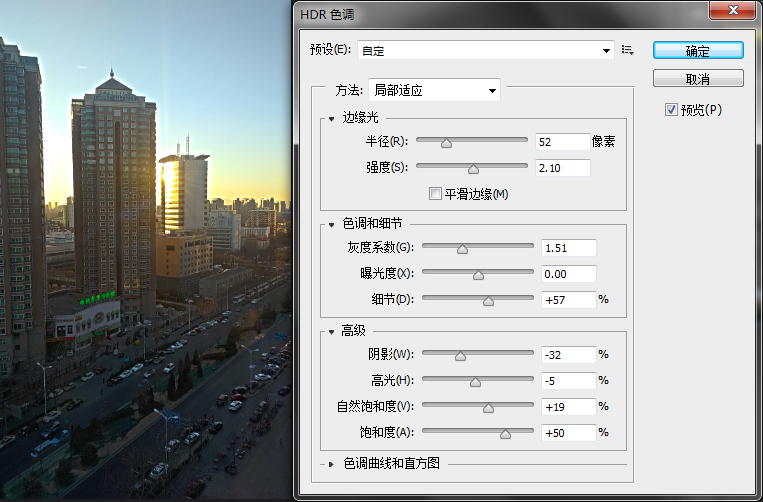The width and height of the screenshot is (763, 502).
Task: Toggle the 预览 preview checkbox
Action: tap(671, 110)
